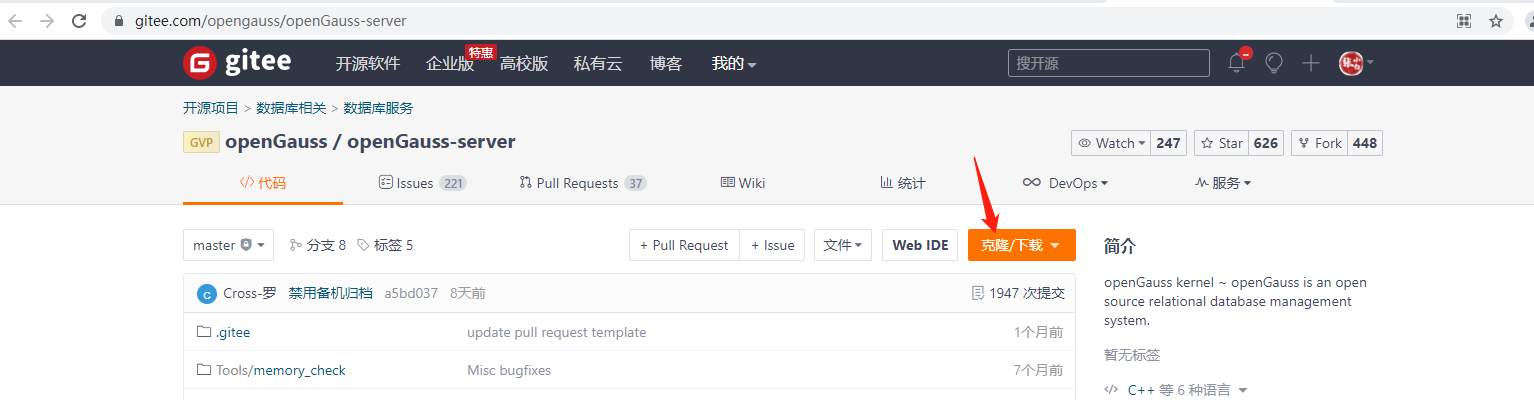Click 分支 8 branches link
Screen dimensions: 1534x400
(x=317, y=245)
